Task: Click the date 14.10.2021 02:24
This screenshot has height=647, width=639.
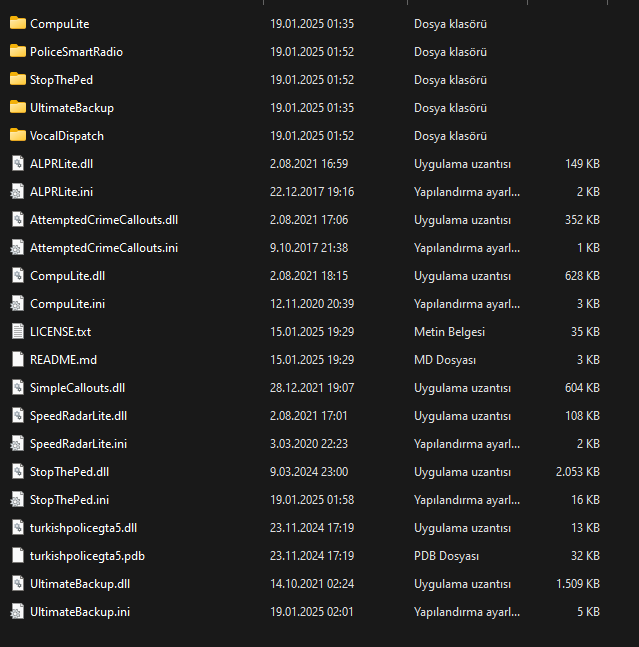Action: click(312, 583)
